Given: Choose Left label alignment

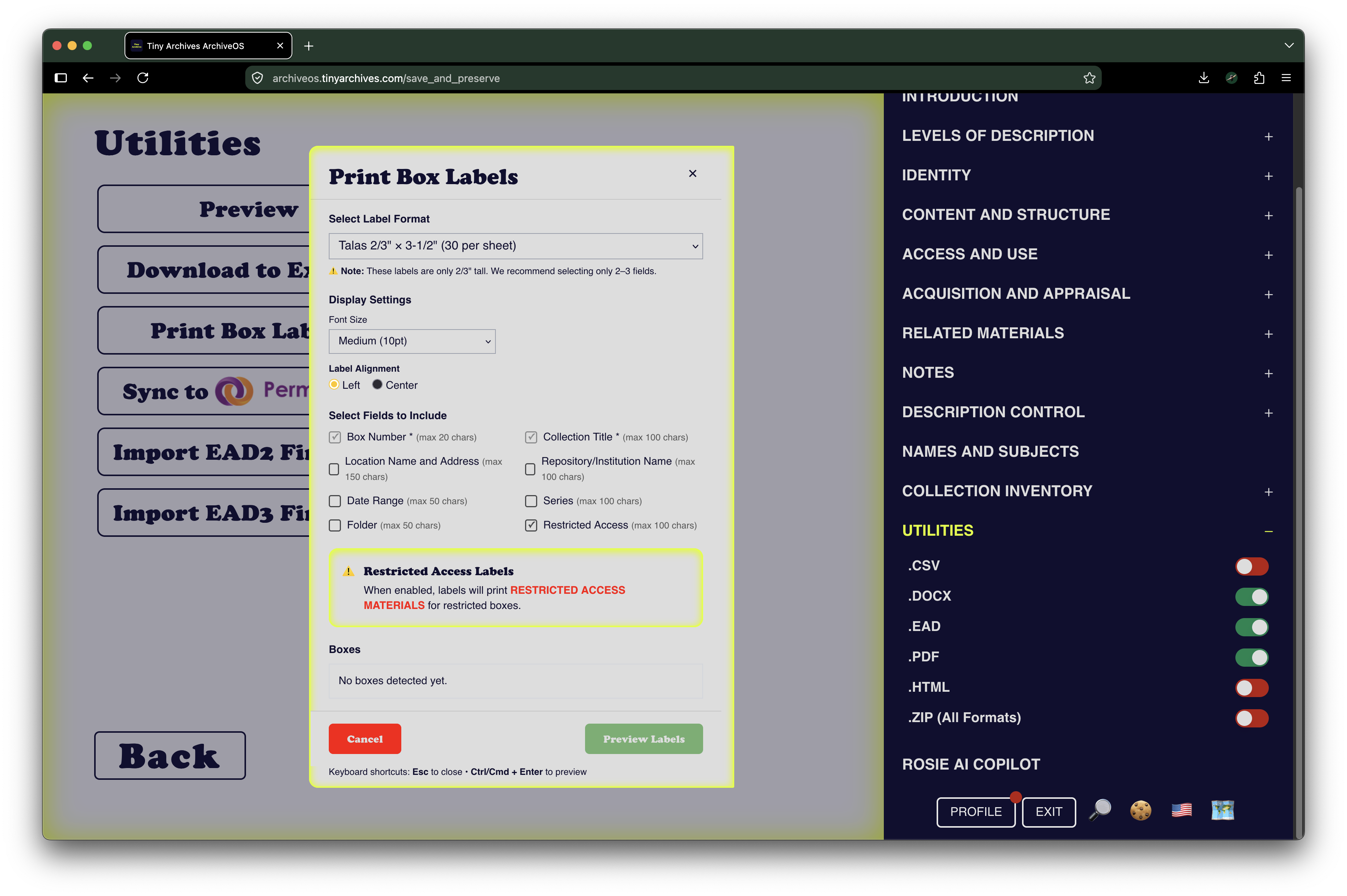Looking at the screenshot, I should 334,385.
